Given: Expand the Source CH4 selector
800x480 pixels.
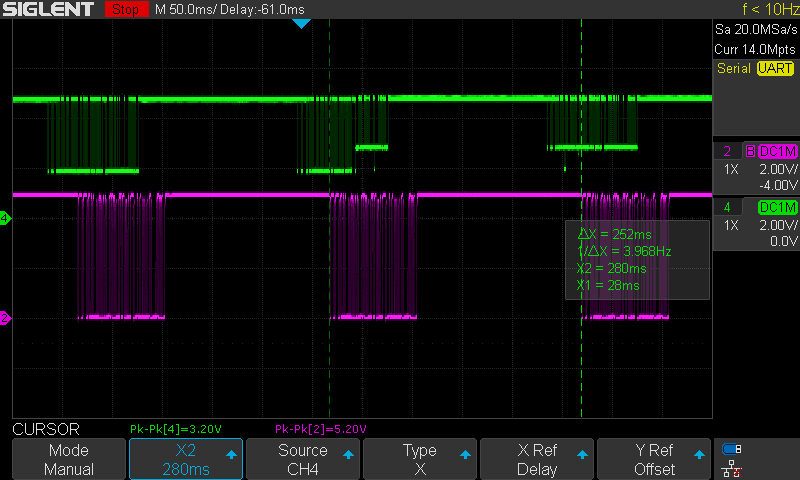Looking at the screenshot, I should click(x=303, y=459).
